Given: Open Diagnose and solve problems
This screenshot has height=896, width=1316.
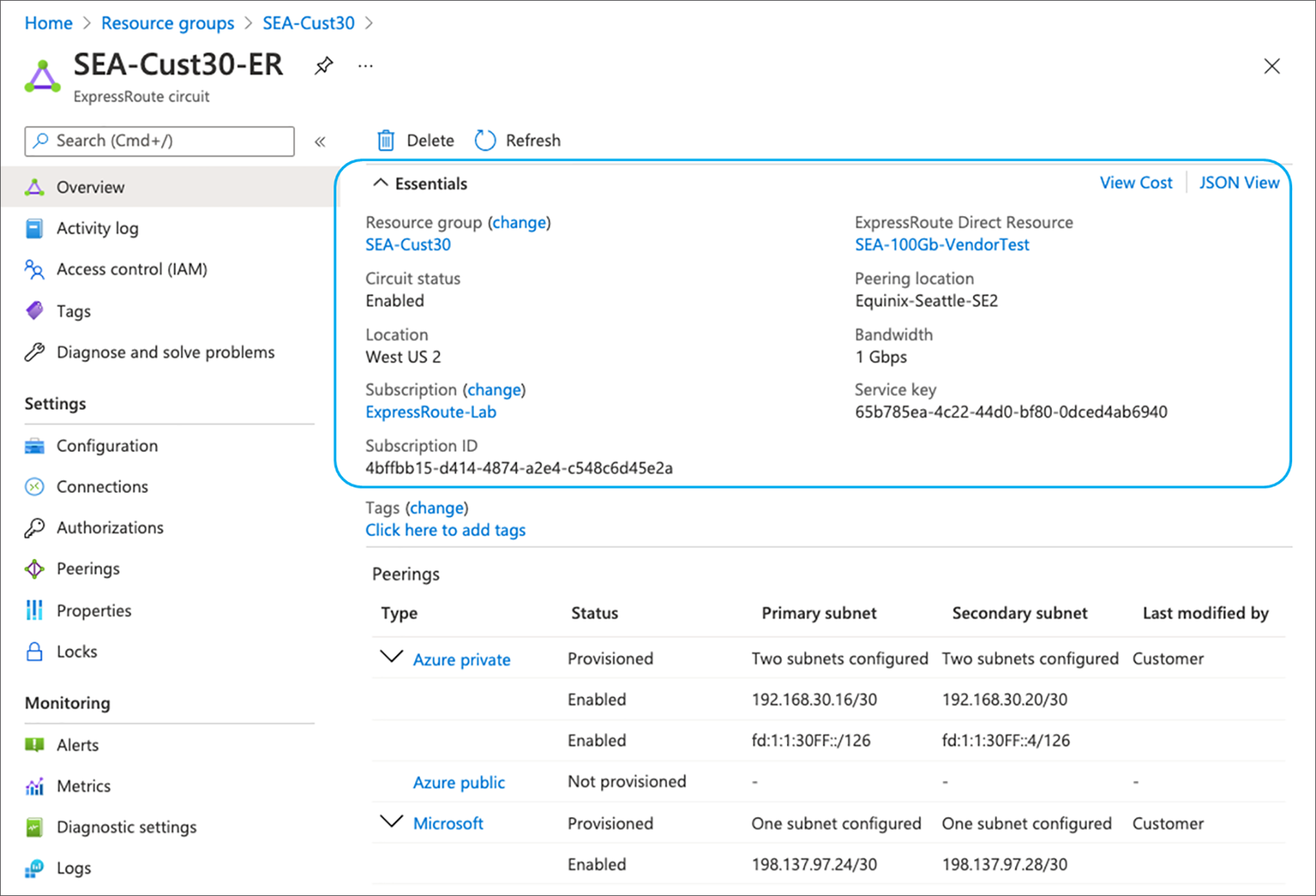Looking at the screenshot, I should click(x=165, y=352).
